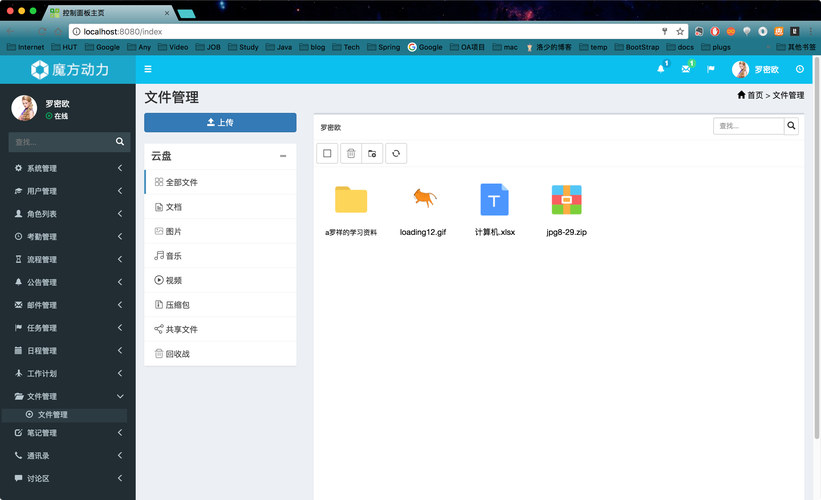Click the browser reload button
Screen dimensions: 821x500
[x=43, y=31]
